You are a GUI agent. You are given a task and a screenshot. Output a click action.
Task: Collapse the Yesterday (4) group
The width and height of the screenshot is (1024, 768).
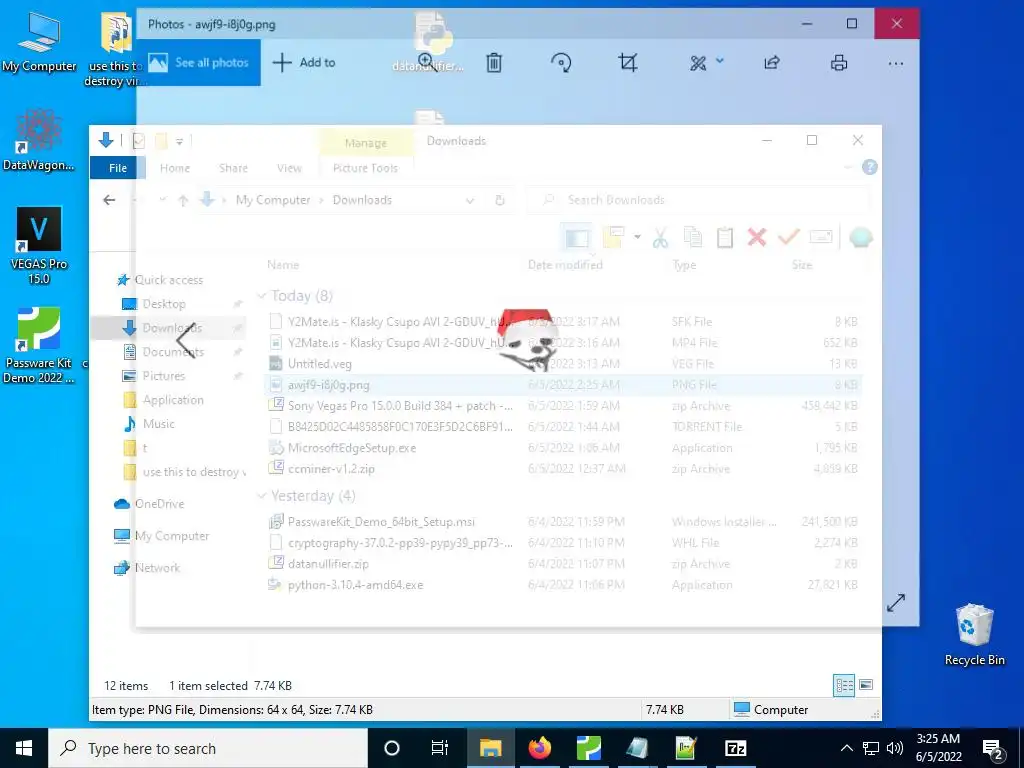point(262,496)
